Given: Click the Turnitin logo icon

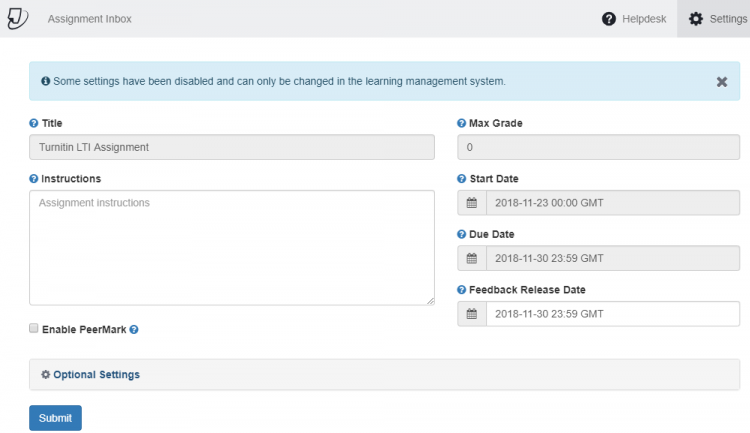Looking at the screenshot, I should [17, 19].
